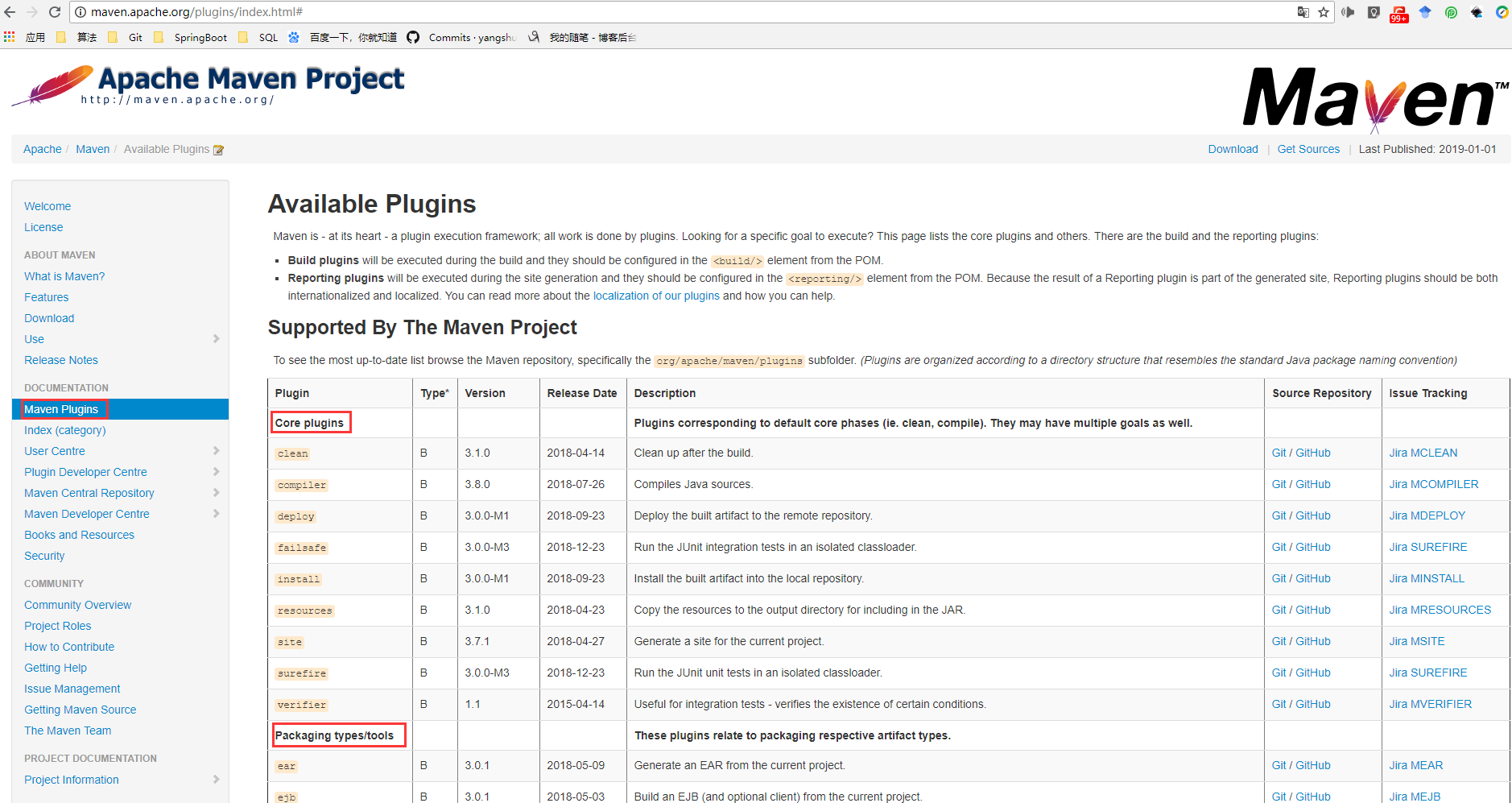
Task: Click the speaker extension icon
Action: [1349, 12]
